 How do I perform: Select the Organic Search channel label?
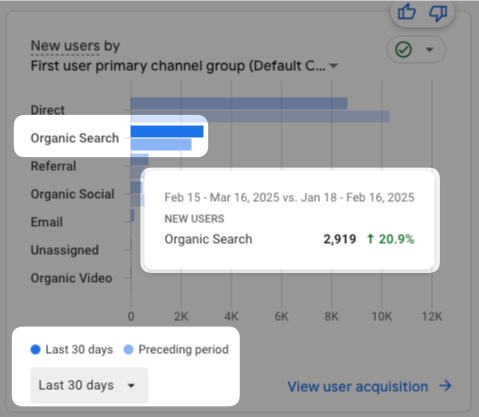tap(75, 138)
